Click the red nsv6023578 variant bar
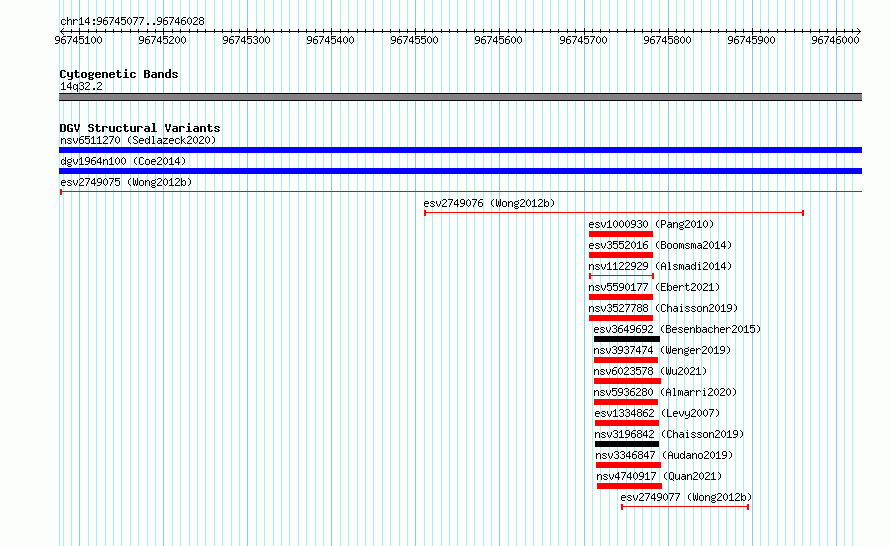This screenshot has height=546, width=890. click(x=627, y=381)
